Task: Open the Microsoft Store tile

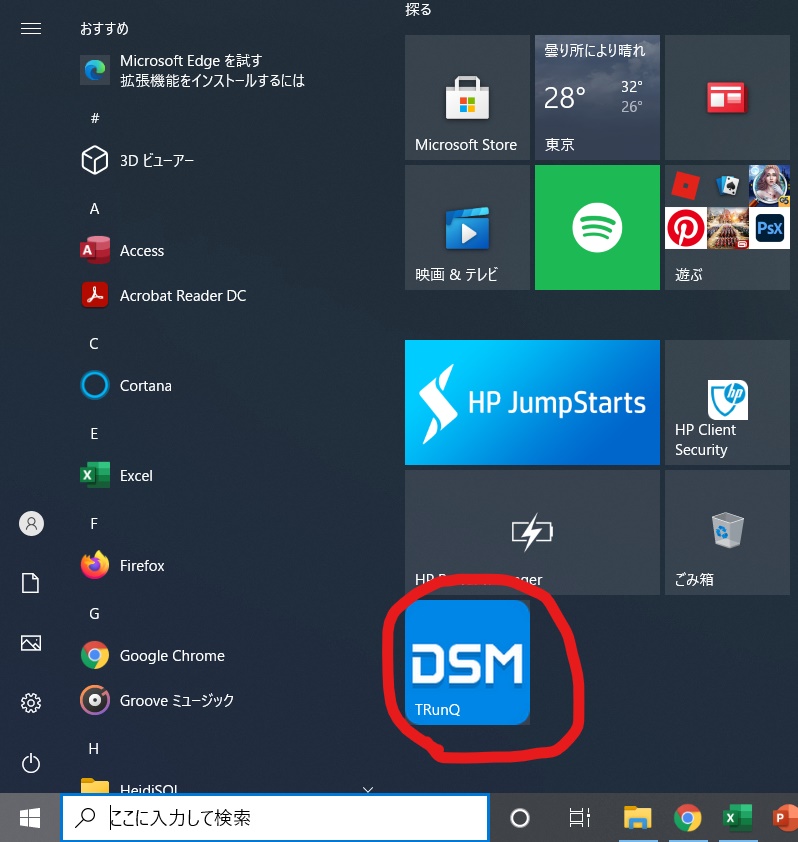Action: coord(467,97)
